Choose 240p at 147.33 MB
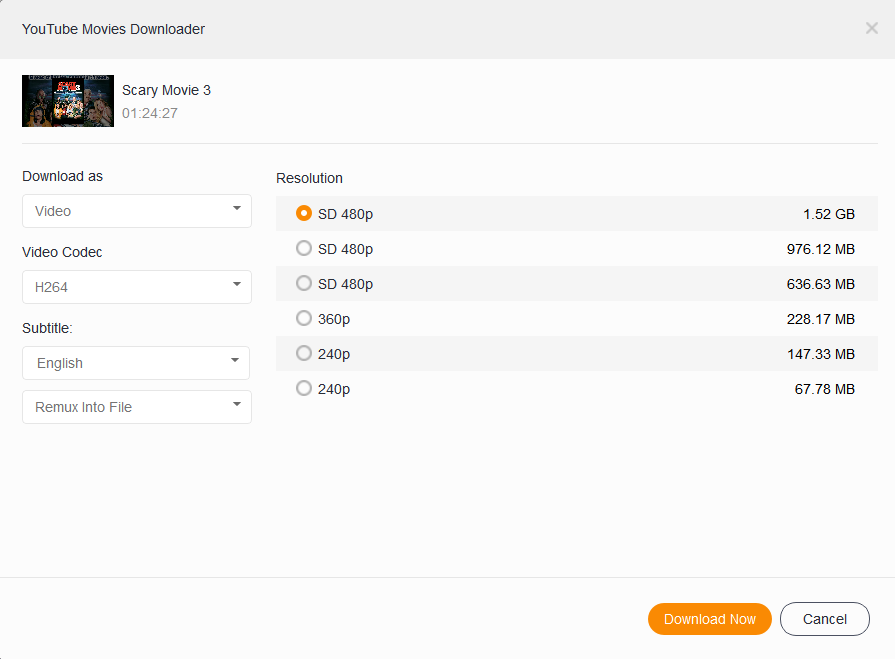Image resolution: width=895 pixels, height=659 pixels. [304, 354]
